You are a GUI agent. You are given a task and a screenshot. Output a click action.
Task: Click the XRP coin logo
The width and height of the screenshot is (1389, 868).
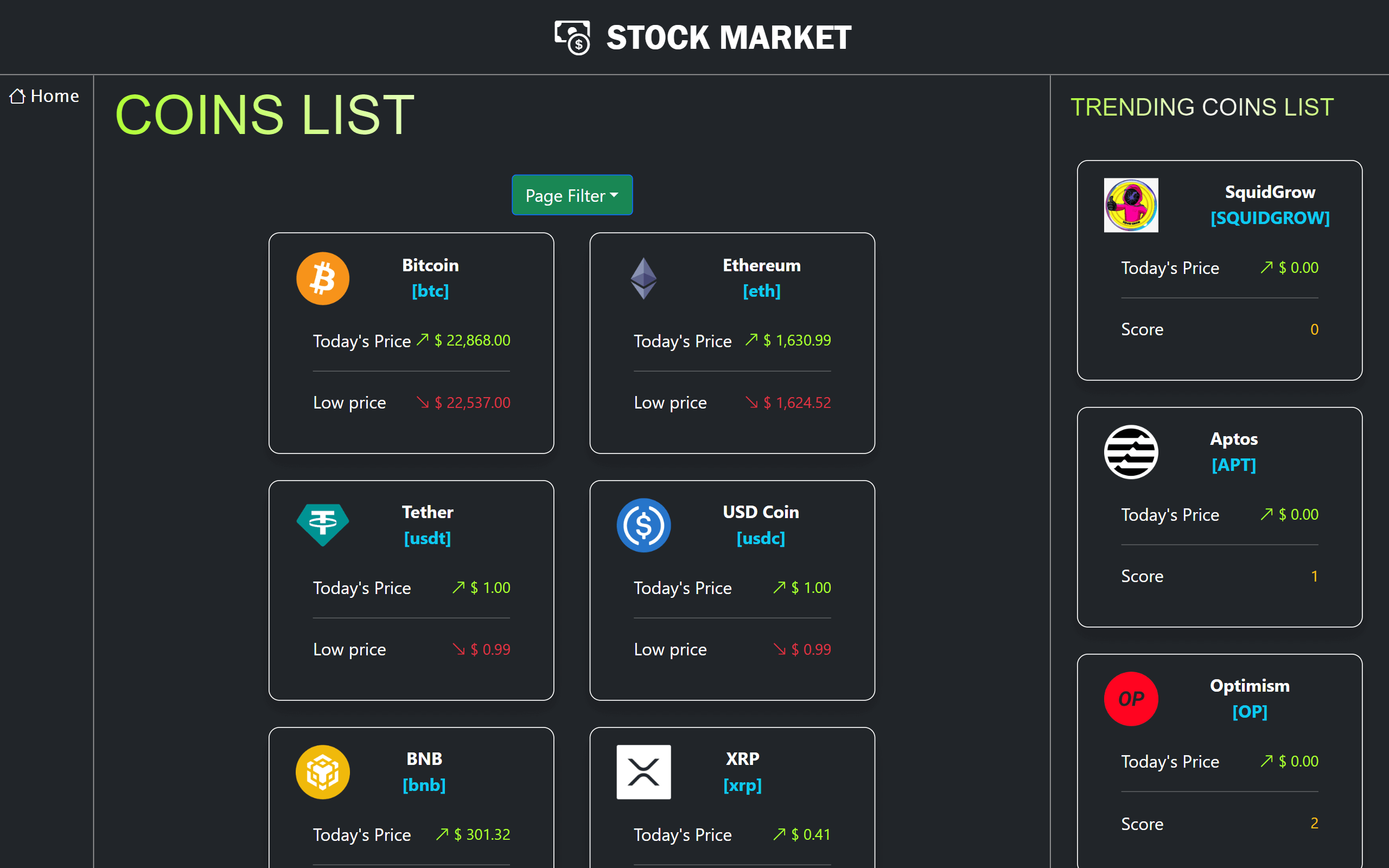pos(643,771)
